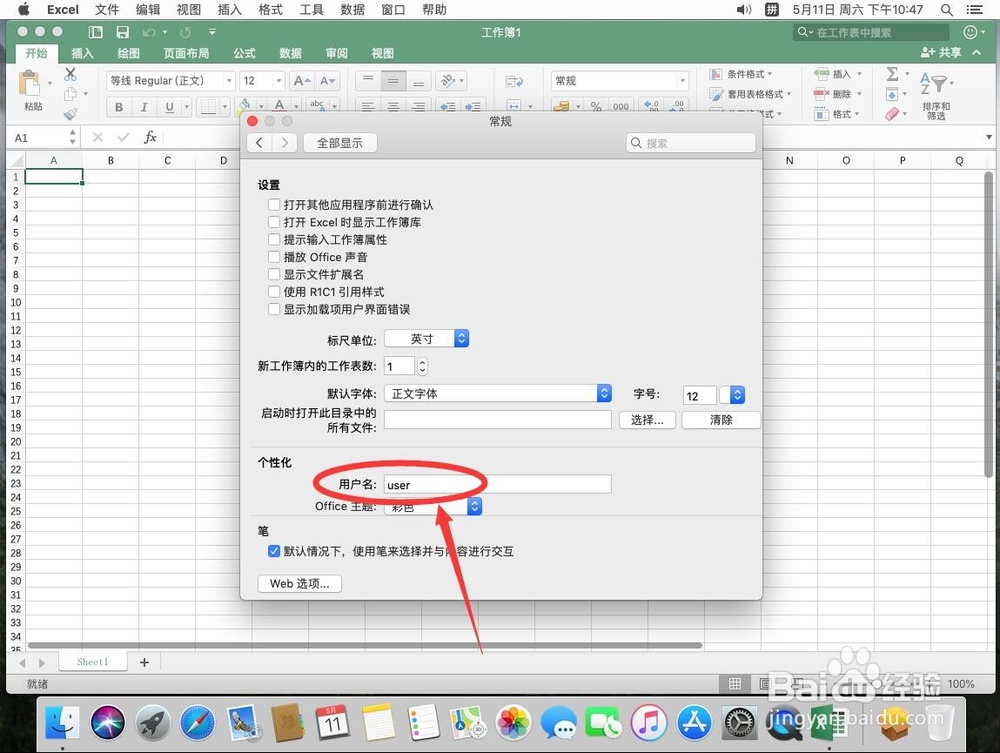The width and height of the screenshot is (1000, 753).
Task: Click the fx insert function icon
Action: click(150, 137)
